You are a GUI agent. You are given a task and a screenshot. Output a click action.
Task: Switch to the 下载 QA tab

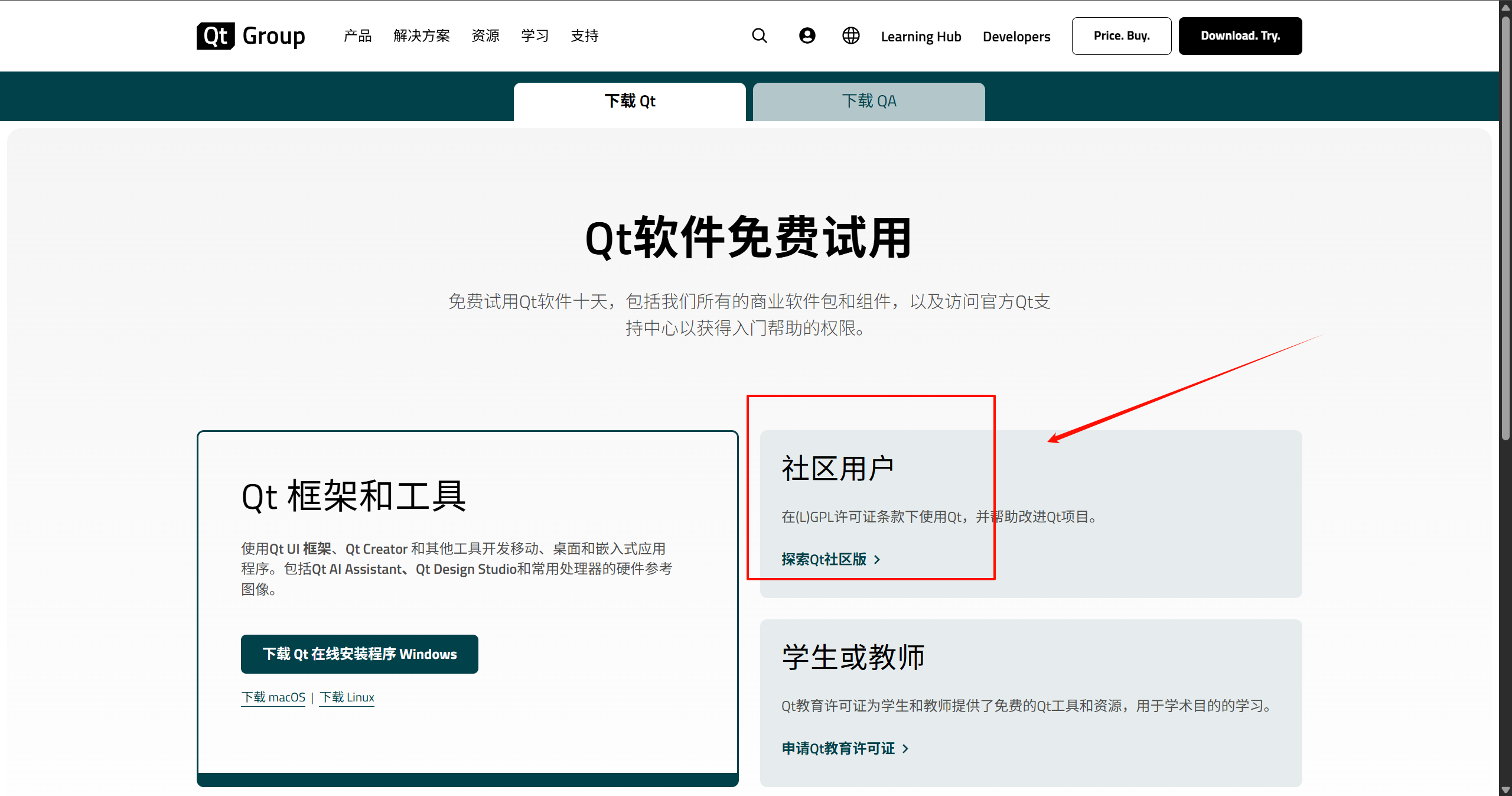tap(869, 100)
